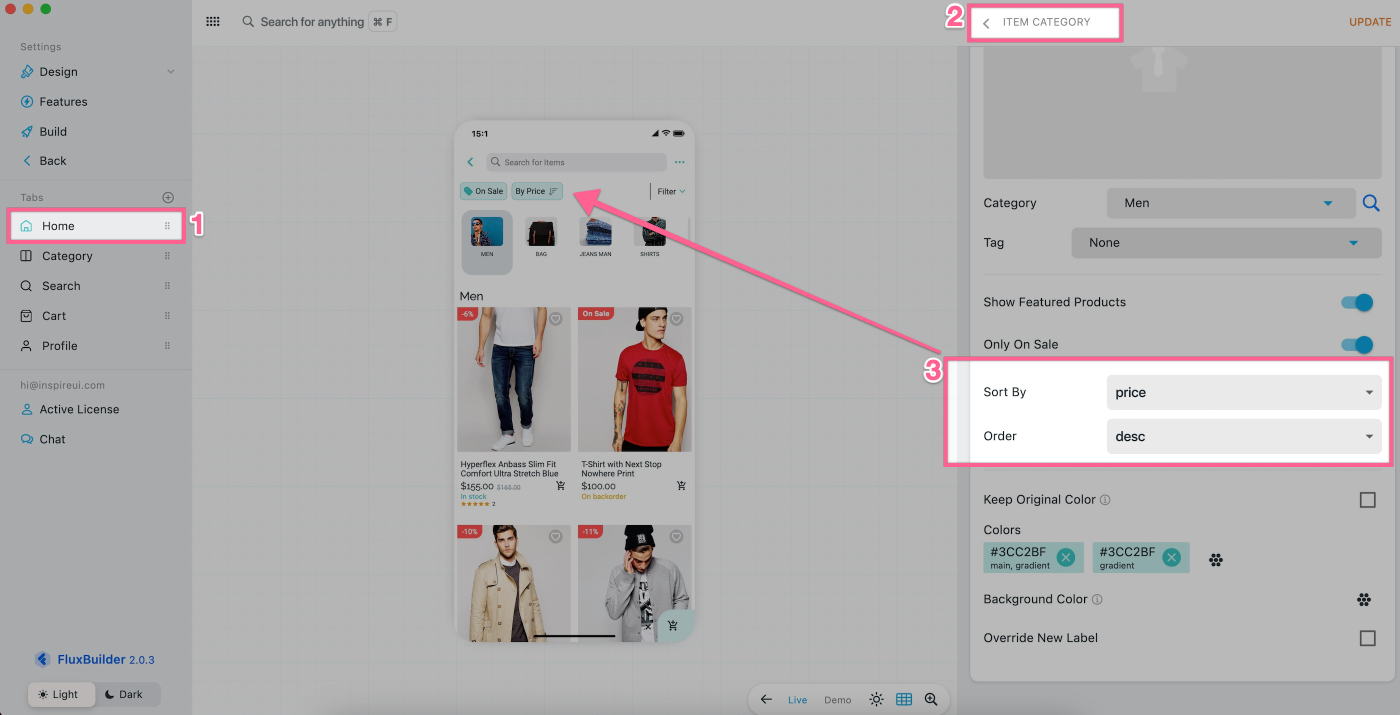Open the color palette icon next to Colors
The image size is (1400, 715).
coord(1216,560)
